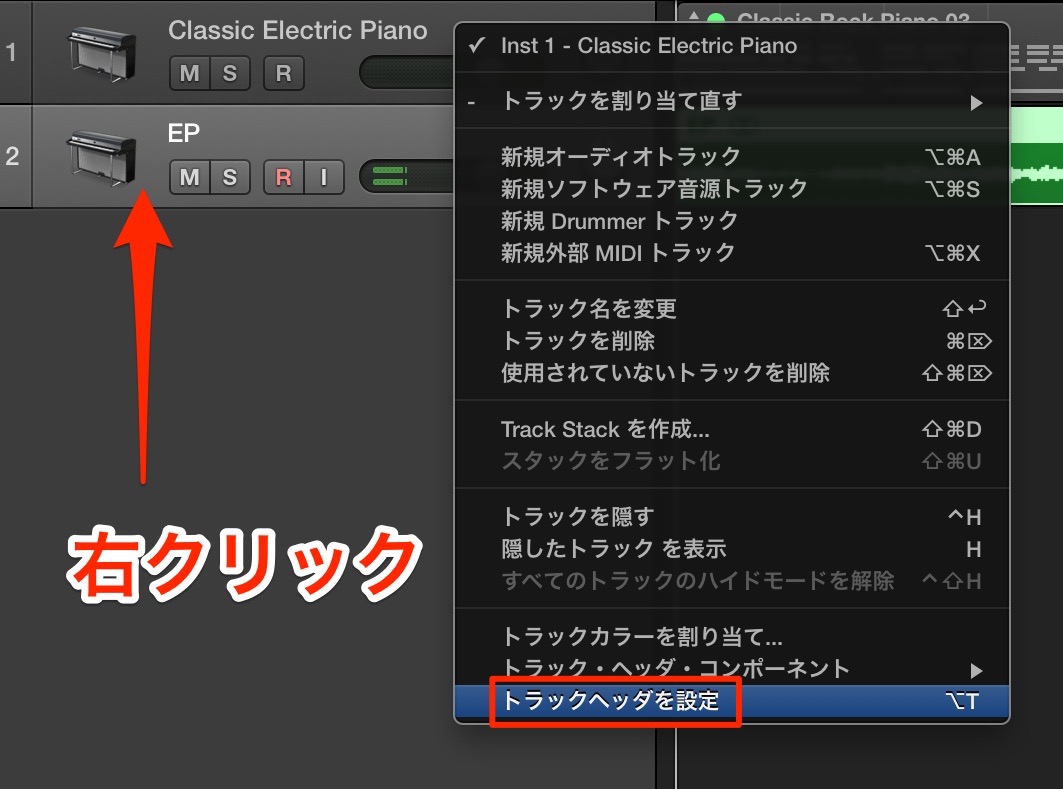Select Inst 1 - Classic Electric Piano entry
The image size is (1063, 789).
pyautogui.click(x=731, y=45)
